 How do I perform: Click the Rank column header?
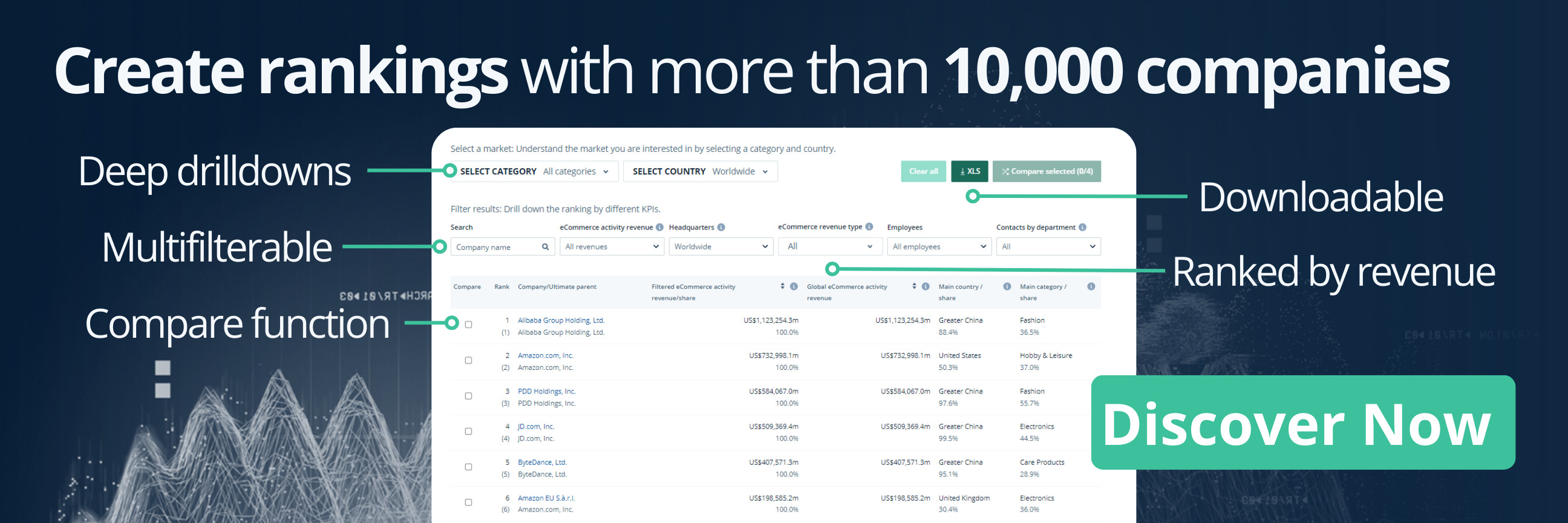501,287
